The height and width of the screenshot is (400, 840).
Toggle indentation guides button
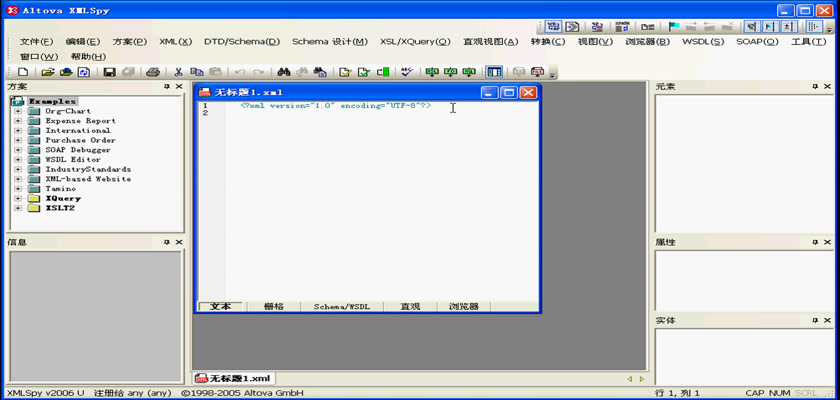tap(812, 26)
